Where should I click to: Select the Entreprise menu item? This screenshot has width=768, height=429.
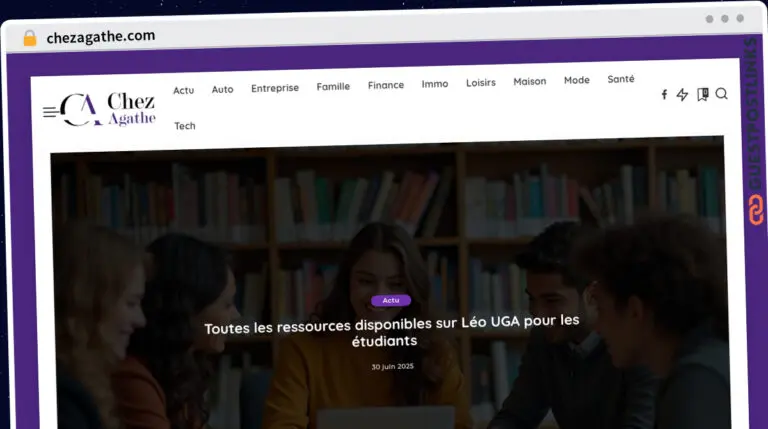coord(275,88)
